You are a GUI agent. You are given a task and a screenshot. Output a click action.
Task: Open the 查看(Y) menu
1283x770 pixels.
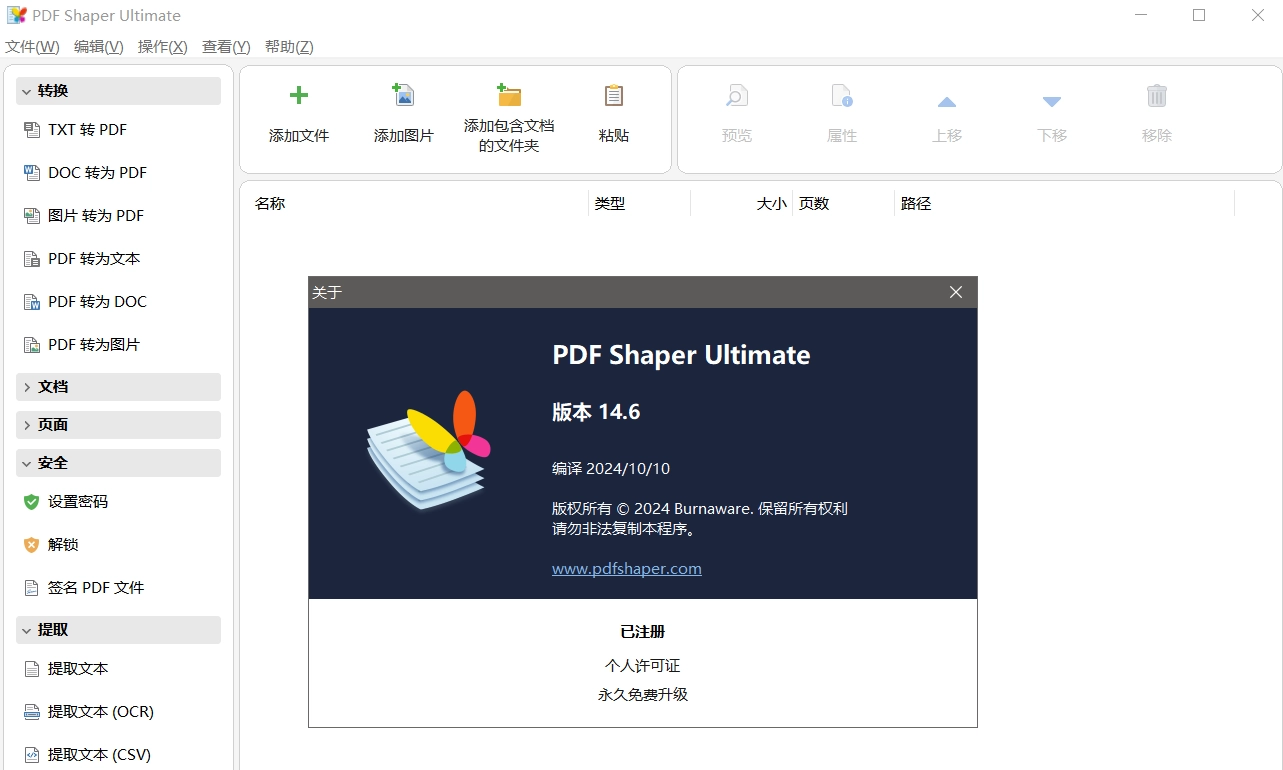tap(226, 47)
